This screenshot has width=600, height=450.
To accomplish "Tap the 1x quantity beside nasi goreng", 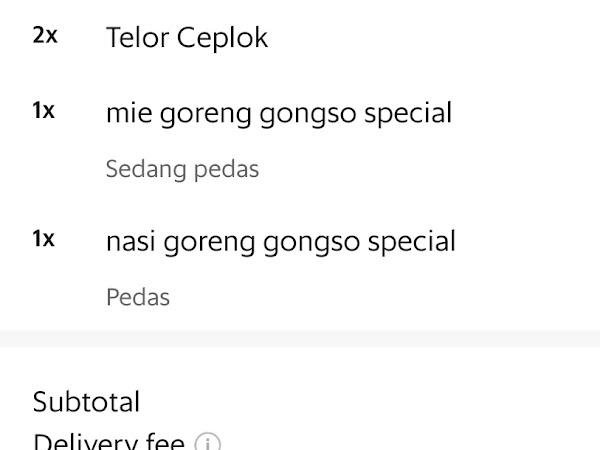I will point(44,239).
